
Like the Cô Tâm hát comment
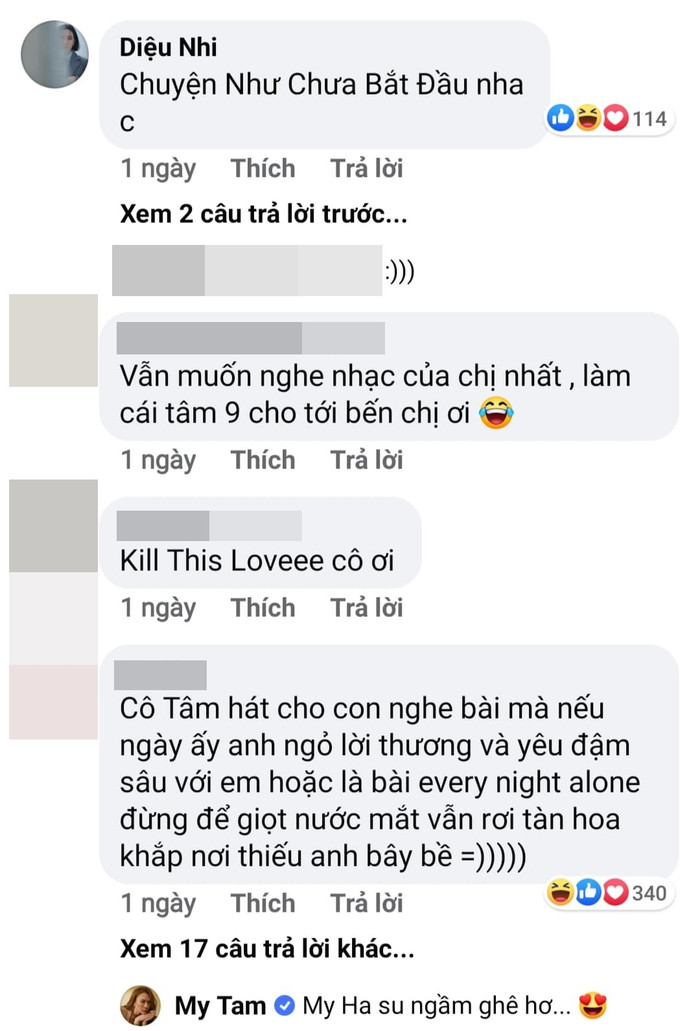point(263,903)
